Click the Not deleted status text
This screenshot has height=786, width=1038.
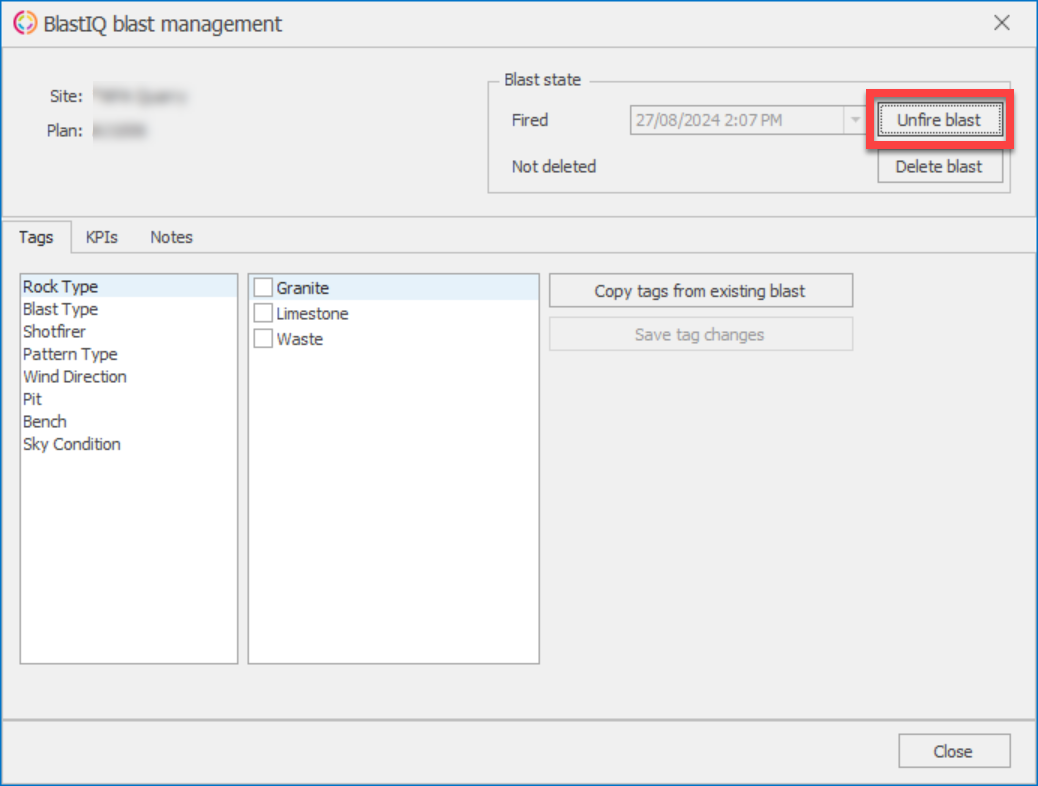554,166
